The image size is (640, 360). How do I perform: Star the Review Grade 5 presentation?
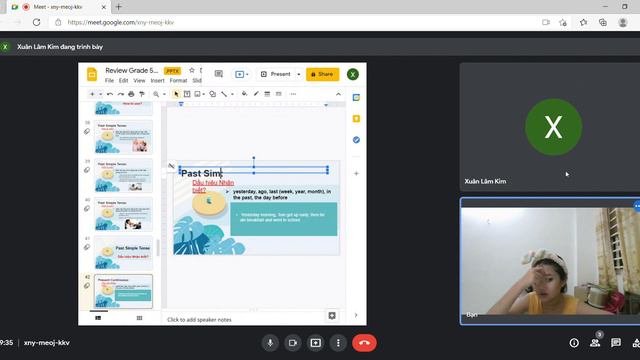pos(191,70)
